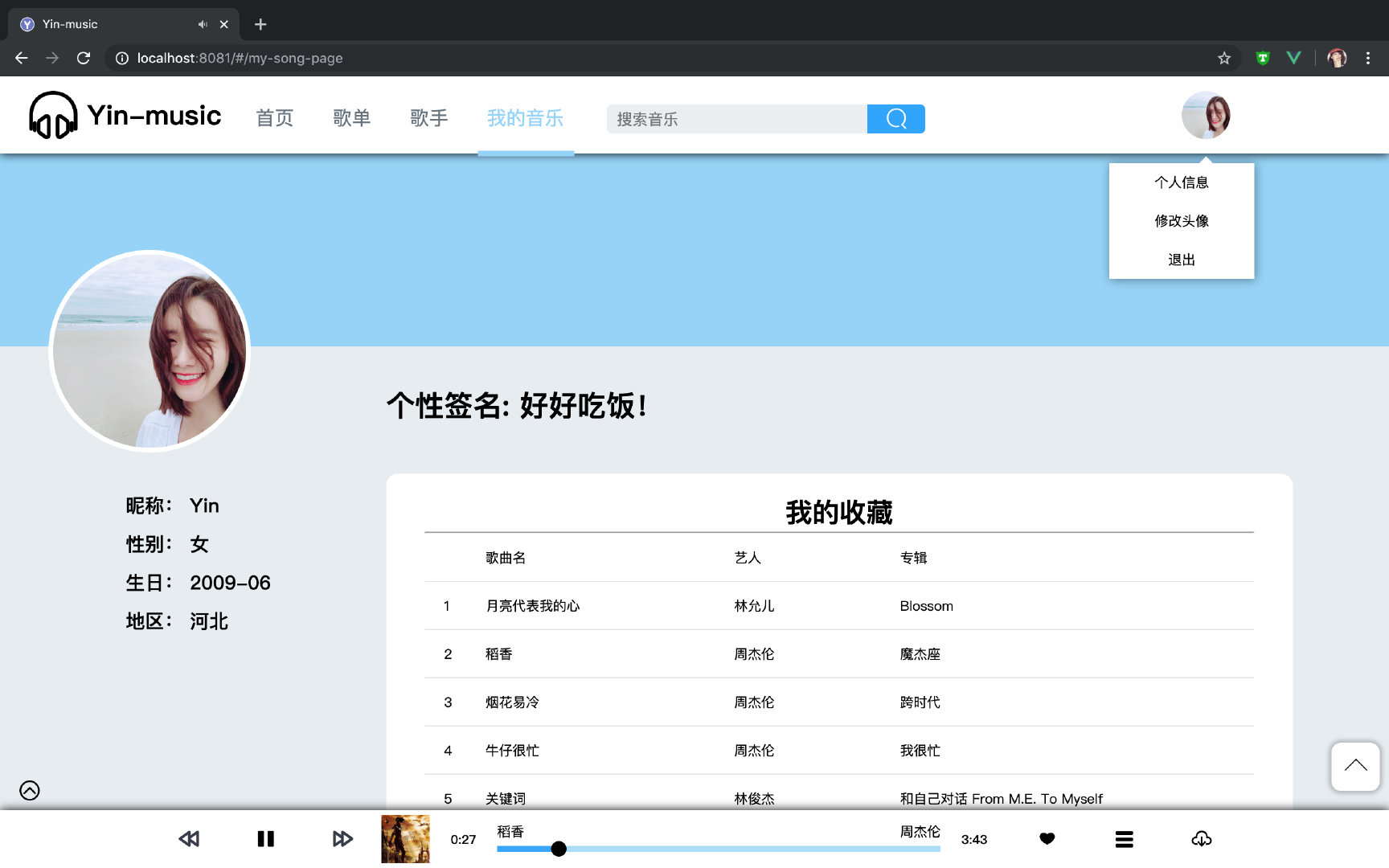Select the song 烟花易冷

point(512,702)
